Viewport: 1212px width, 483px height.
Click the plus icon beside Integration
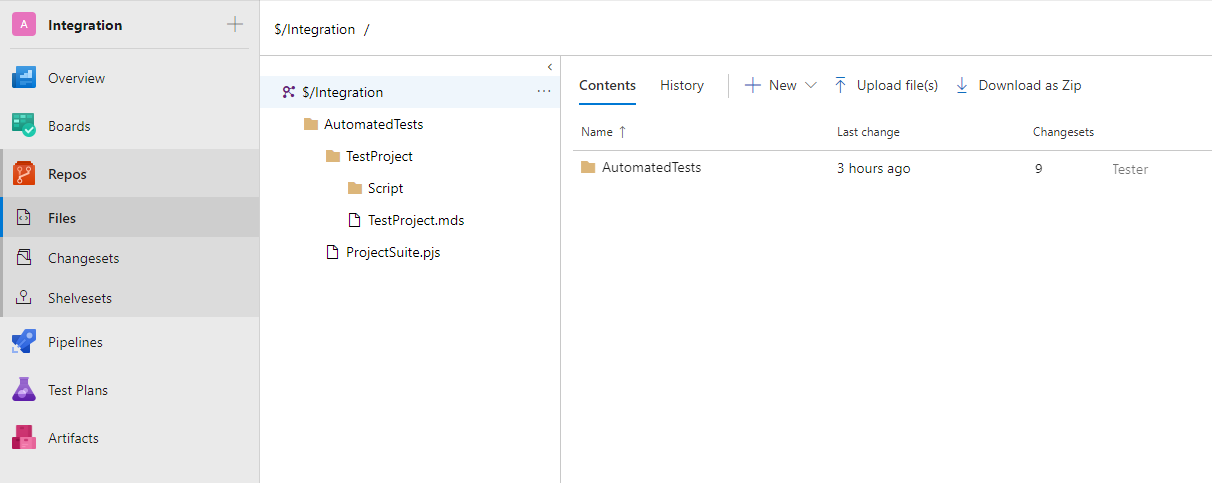[x=235, y=25]
